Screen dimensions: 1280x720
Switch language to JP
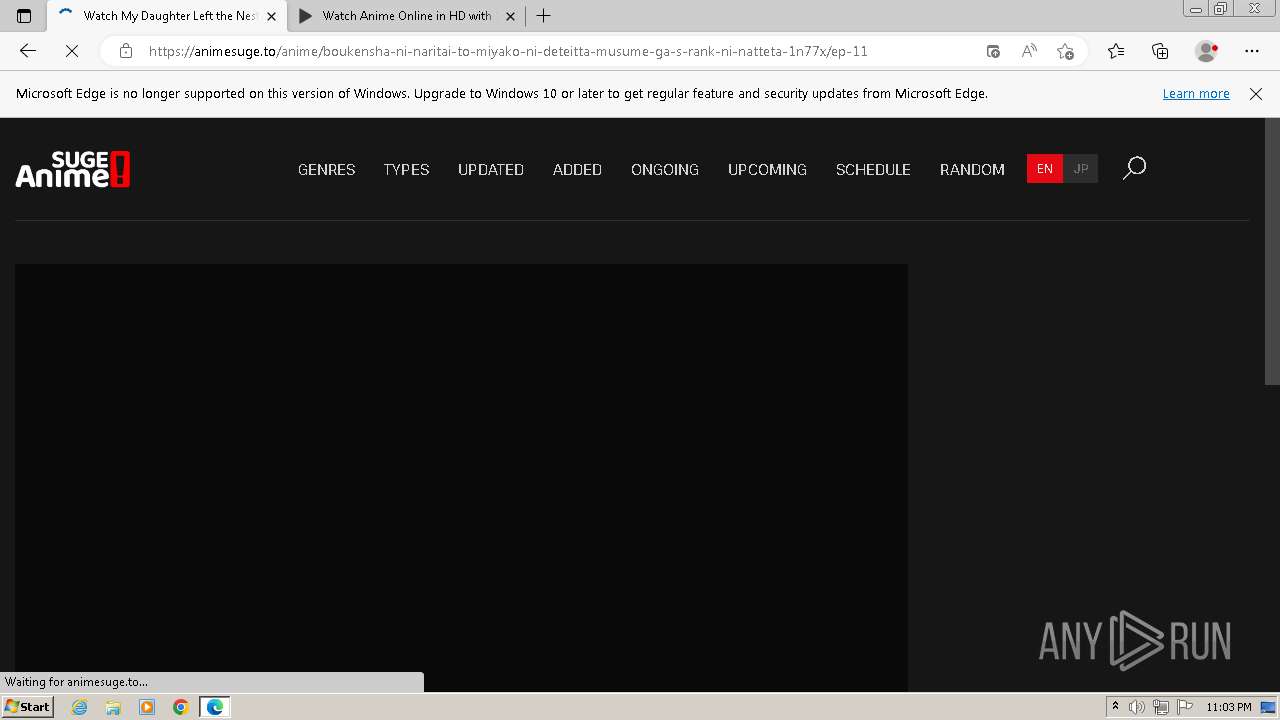(x=1081, y=169)
